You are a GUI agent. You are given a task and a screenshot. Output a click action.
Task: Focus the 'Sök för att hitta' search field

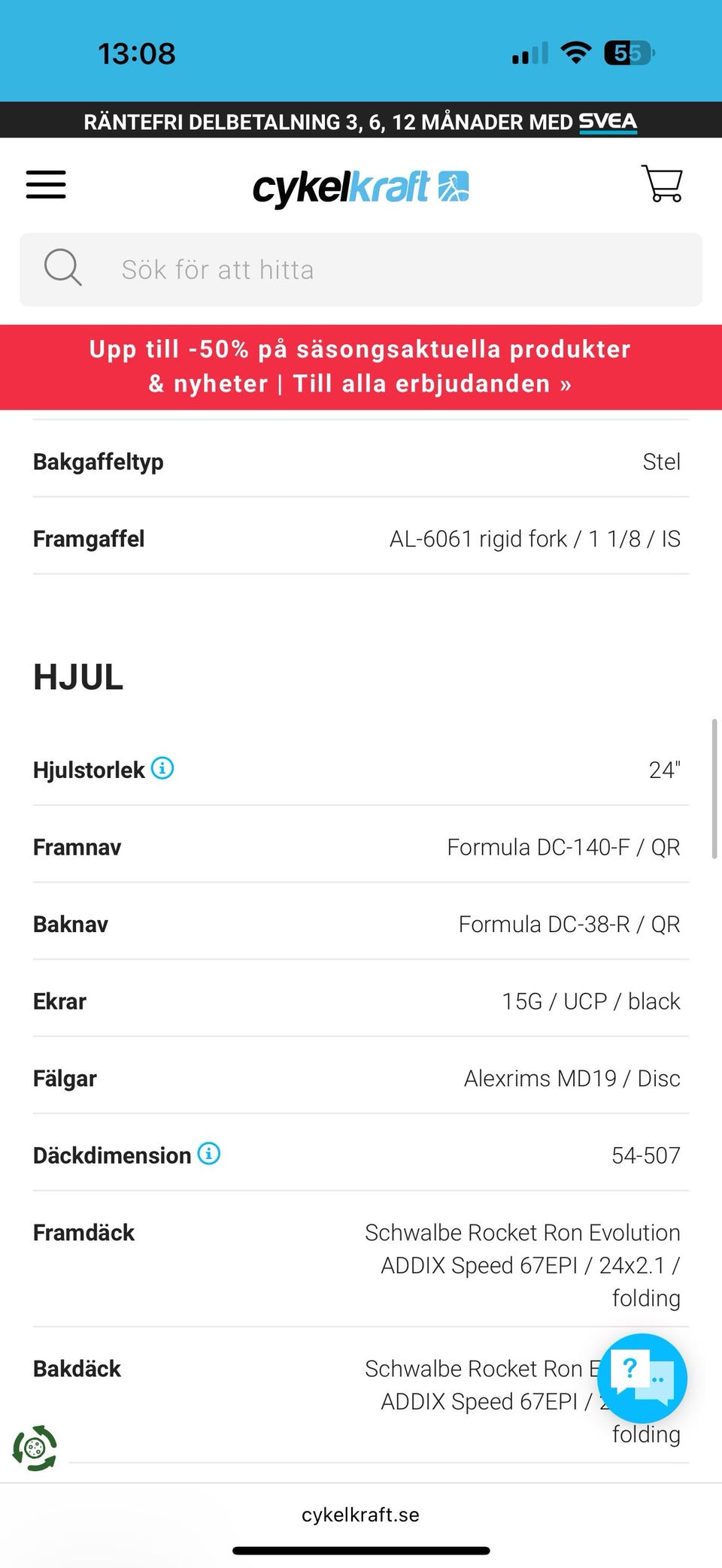point(391,270)
